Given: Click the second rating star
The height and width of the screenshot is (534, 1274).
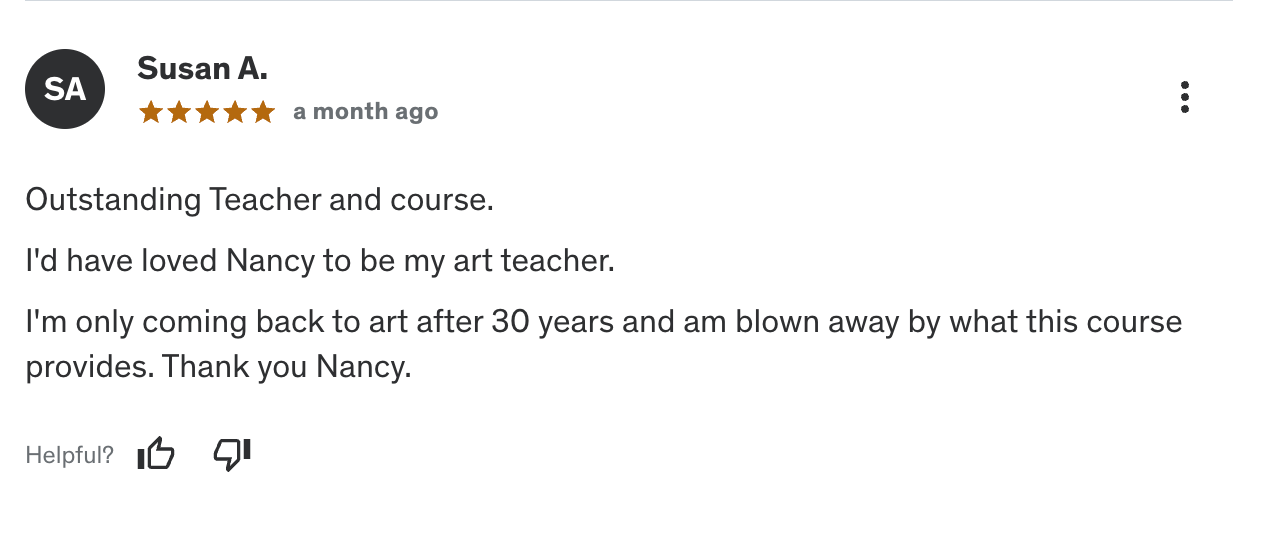Looking at the screenshot, I should tap(179, 112).
